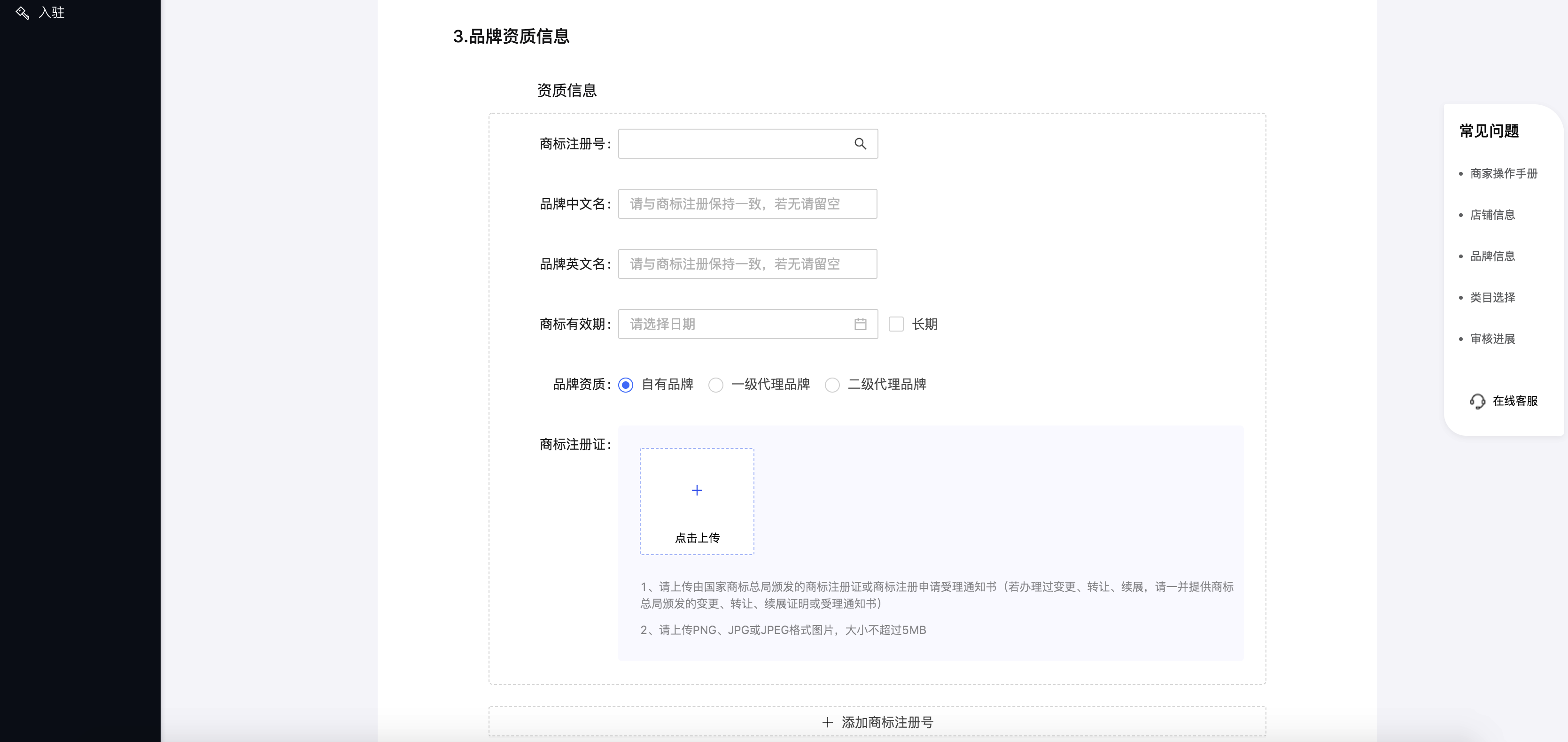The image size is (1568, 742).
Task: Click the 品牌中文名 input field
Action: pyautogui.click(x=747, y=203)
